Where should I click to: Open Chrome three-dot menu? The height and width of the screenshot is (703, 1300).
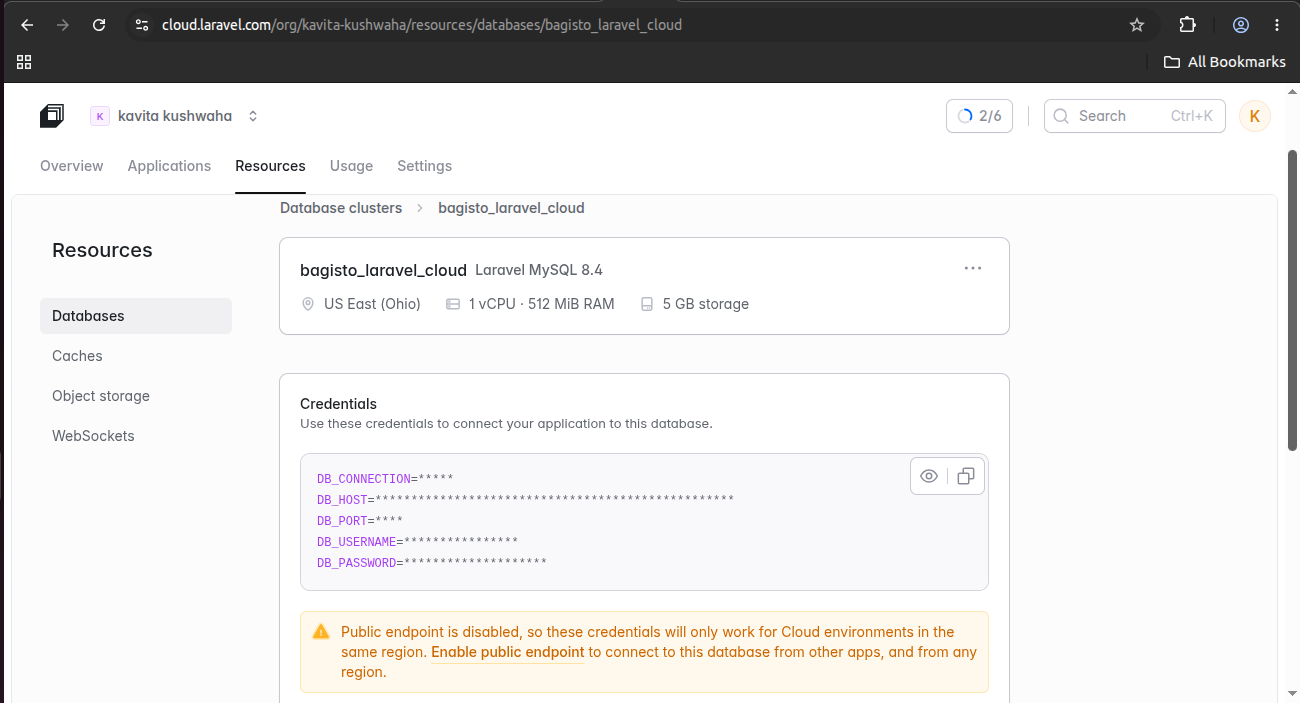(1277, 25)
